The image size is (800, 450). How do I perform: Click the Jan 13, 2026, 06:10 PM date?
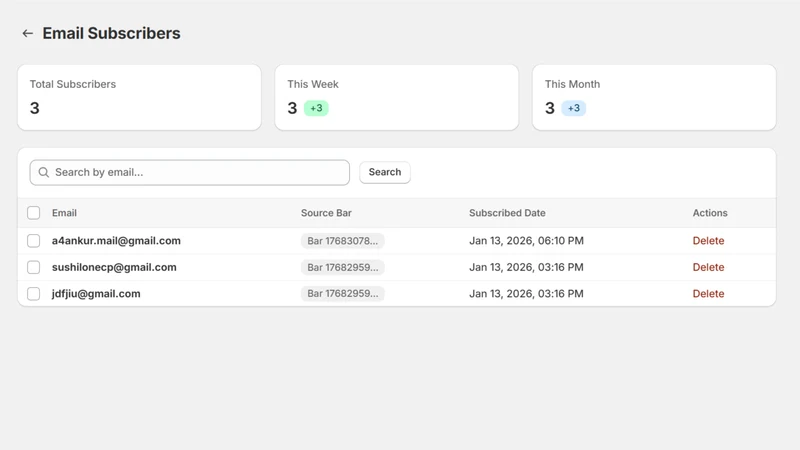(x=526, y=241)
